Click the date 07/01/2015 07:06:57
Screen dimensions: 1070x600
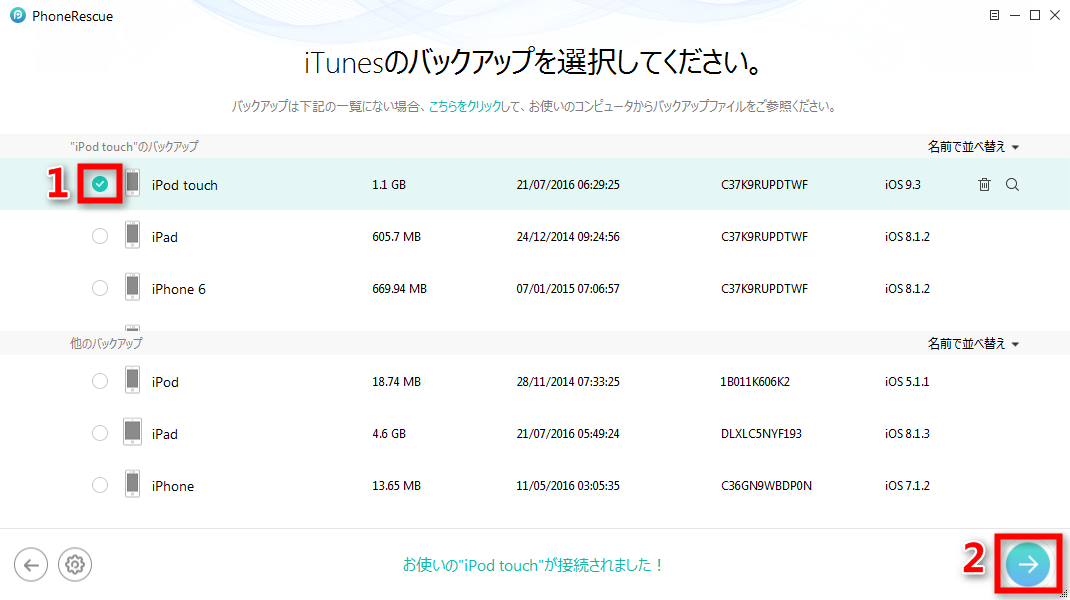[x=568, y=289]
